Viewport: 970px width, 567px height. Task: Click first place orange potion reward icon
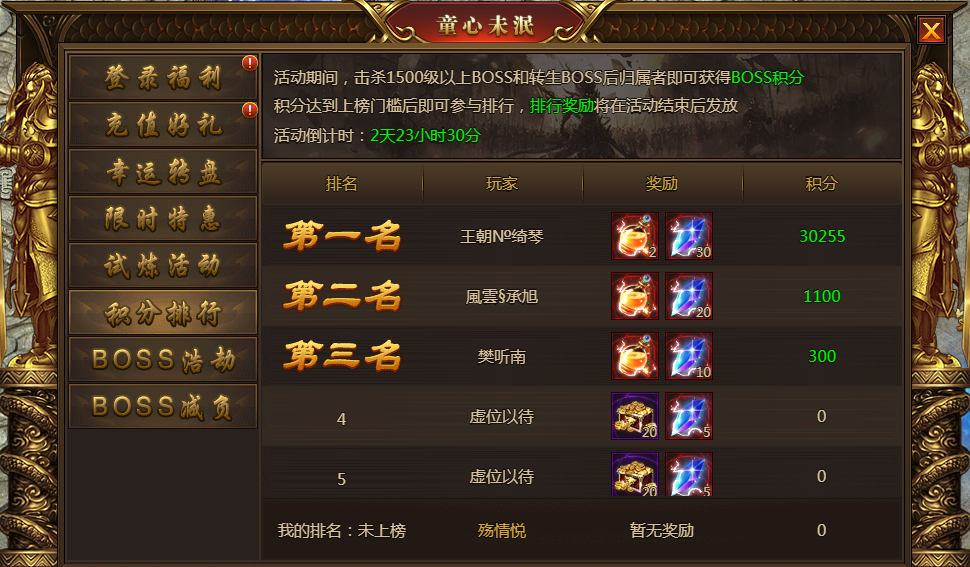pos(635,236)
